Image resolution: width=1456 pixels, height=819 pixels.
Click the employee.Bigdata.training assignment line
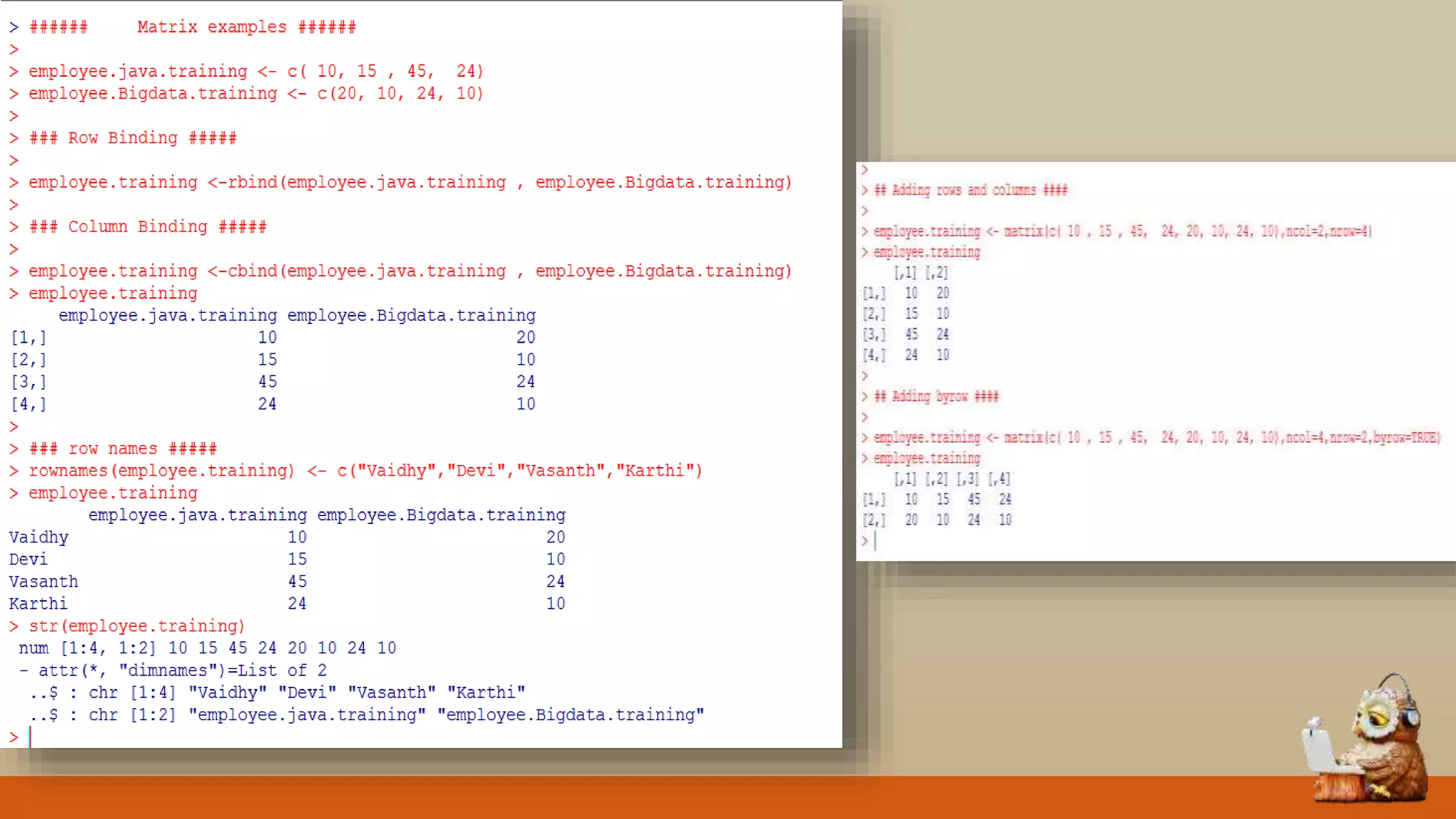click(x=256, y=93)
